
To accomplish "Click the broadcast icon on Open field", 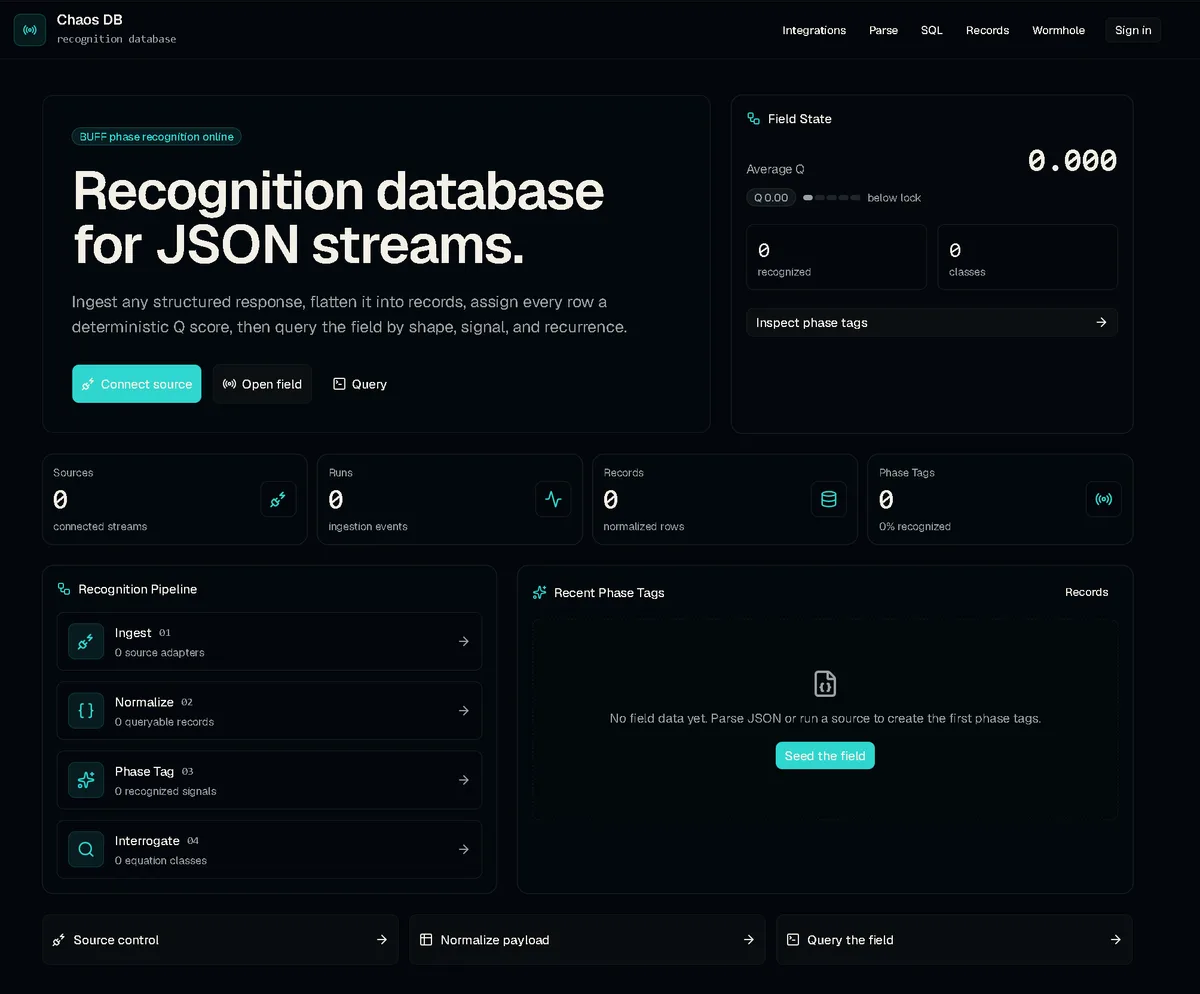I will click(x=229, y=384).
